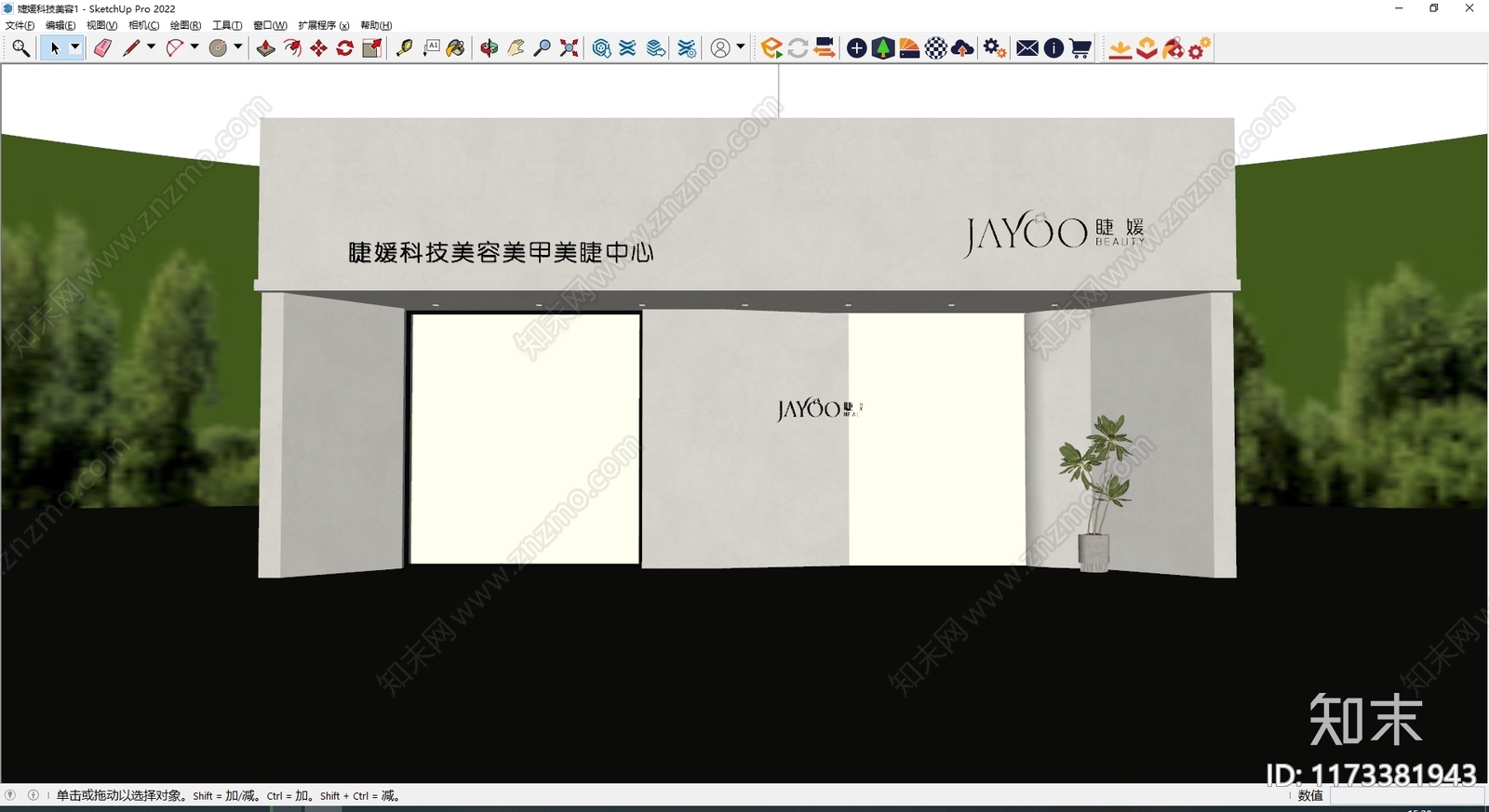Click the cloud upload icon
1489x812 pixels.
pos(963,48)
